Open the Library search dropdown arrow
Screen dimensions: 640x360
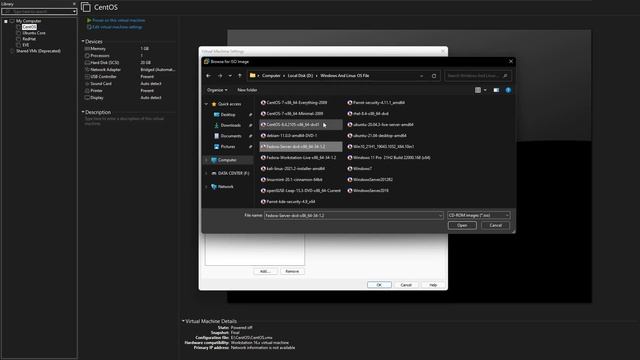[x=74, y=11]
